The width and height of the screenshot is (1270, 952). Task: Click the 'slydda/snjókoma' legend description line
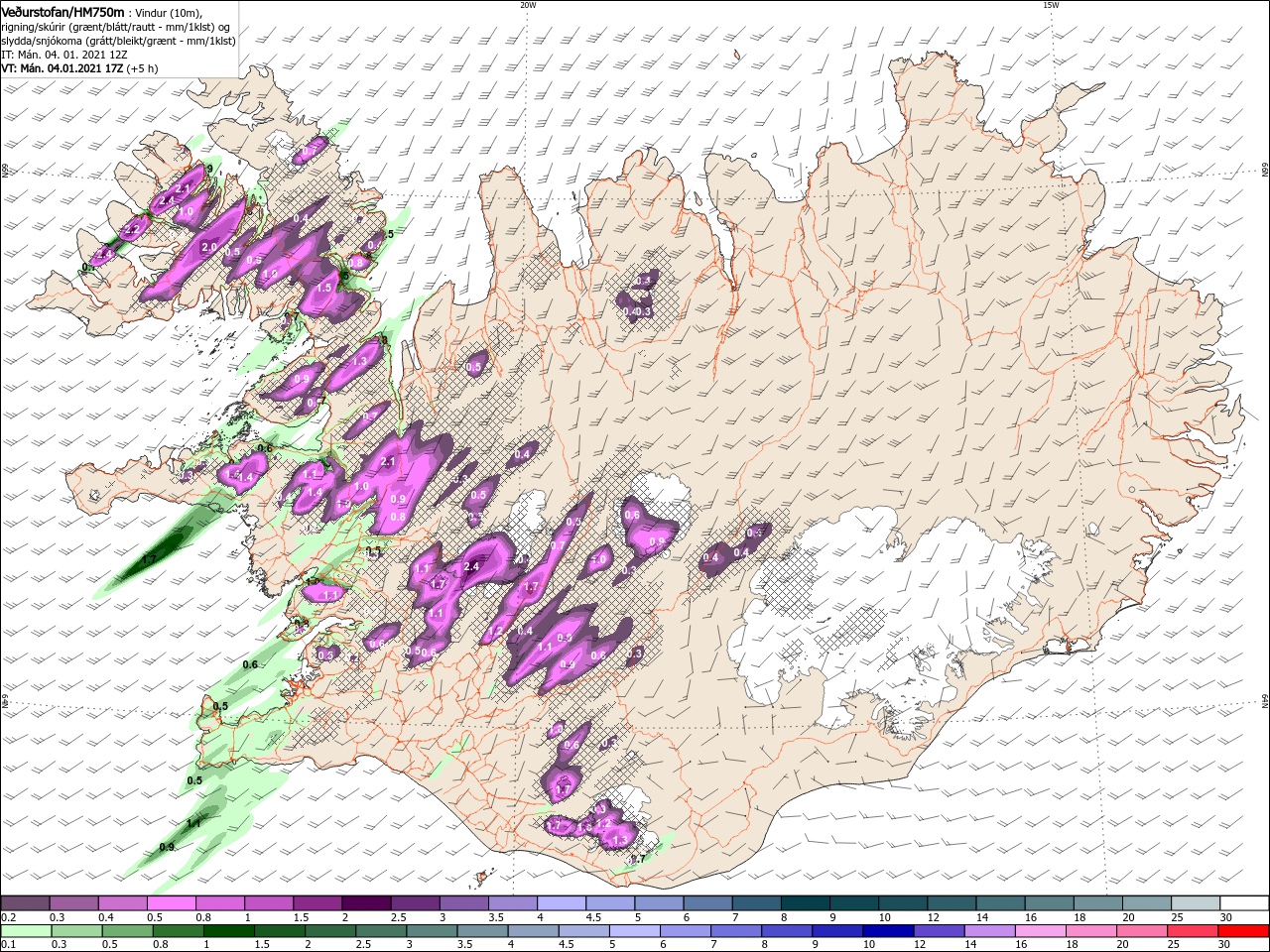pos(118,41)
